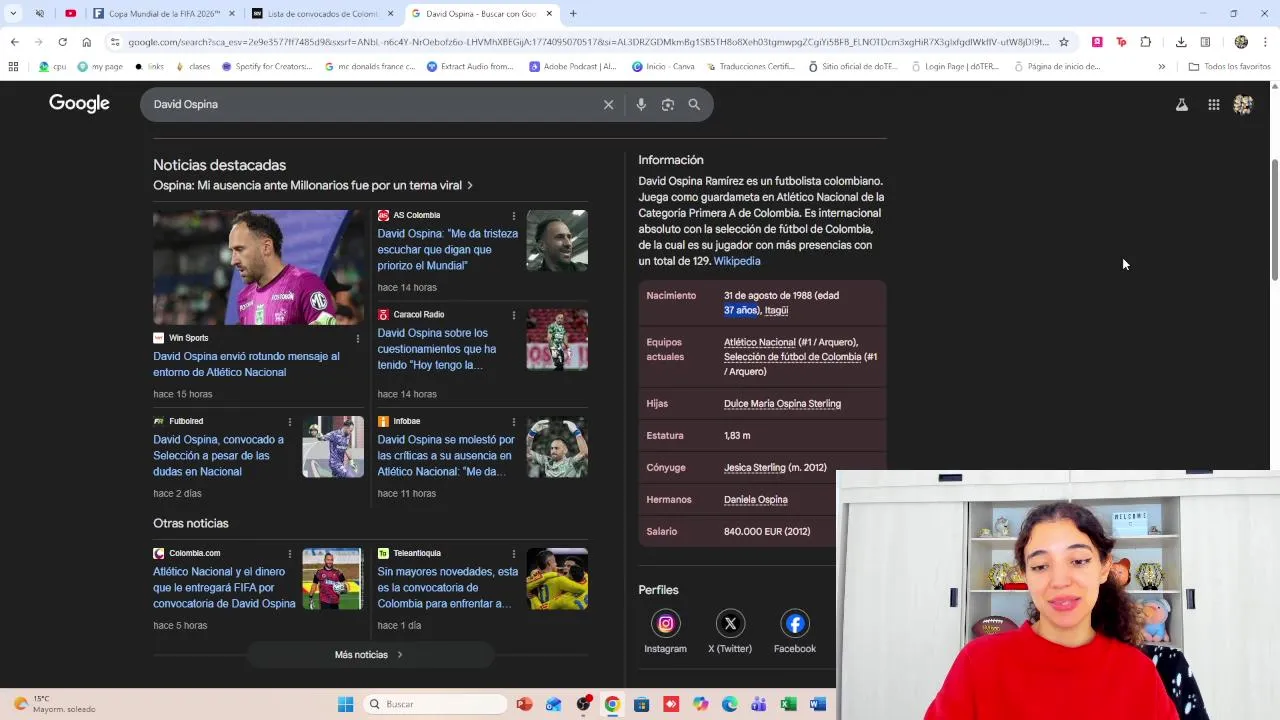Open Spotify for Creators bookmark
Screen dimensions: 1280x720
click(267, 67)
